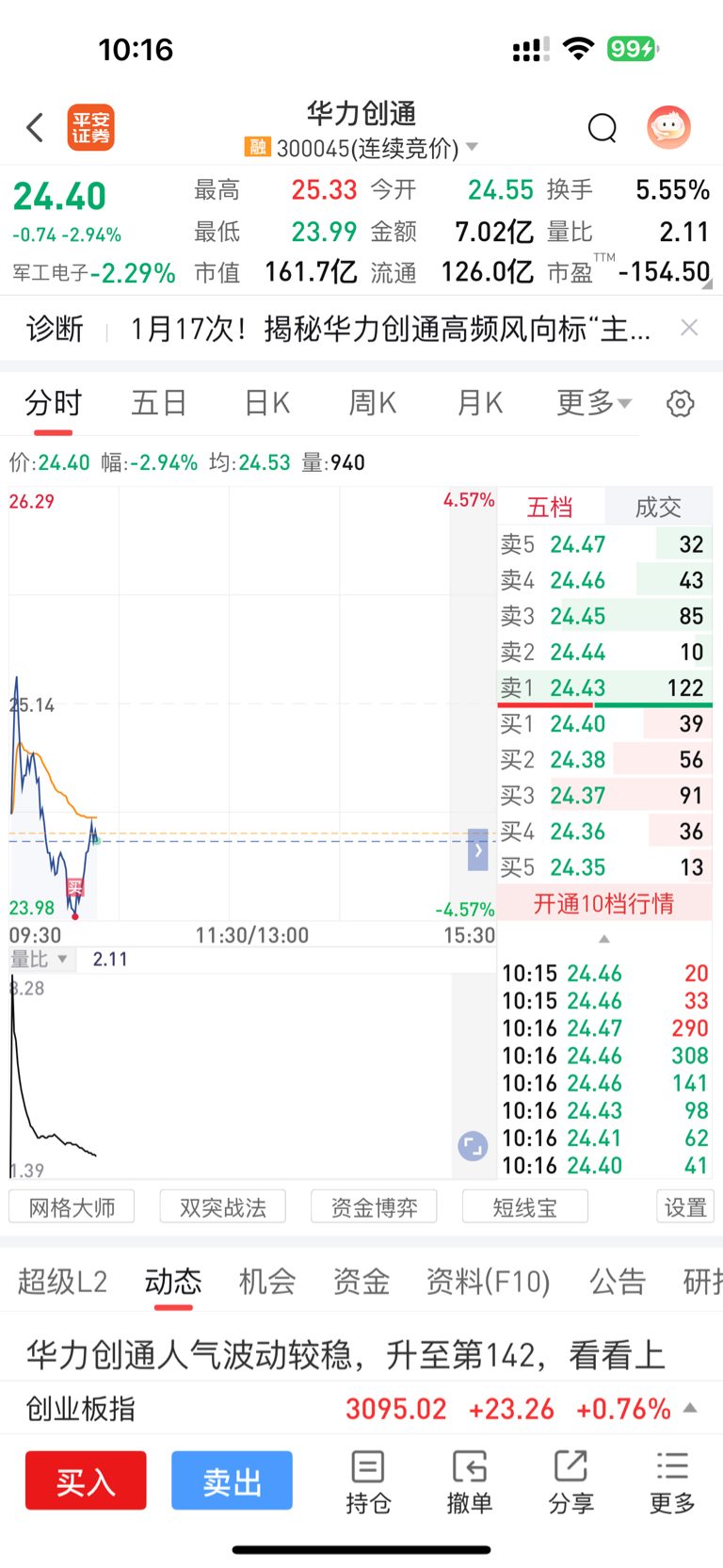Select the 动态 tab
723x1568 pixels.
(173, 1282)
